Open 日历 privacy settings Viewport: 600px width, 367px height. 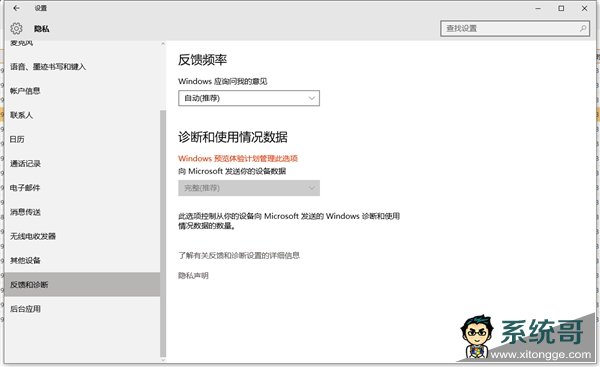point(17,139)
